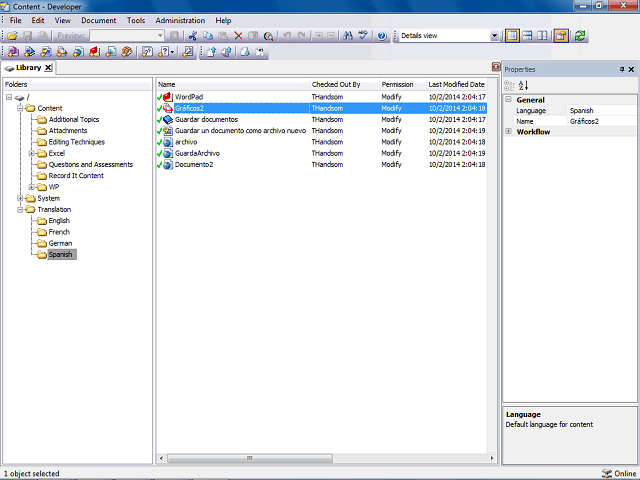The image size is (640, 480).
Task: Create a new module with the purple icon
Action: (x=13, y=52)
